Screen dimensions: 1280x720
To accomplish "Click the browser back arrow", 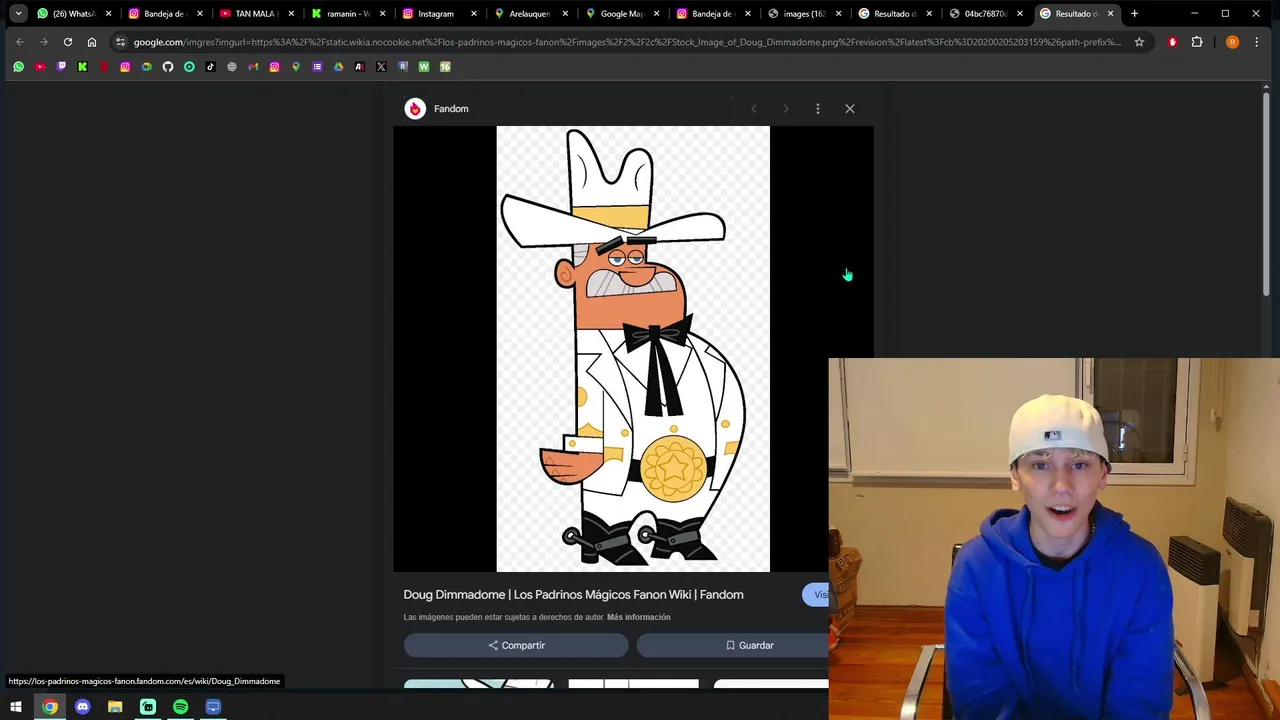I will tap(20, 42).
